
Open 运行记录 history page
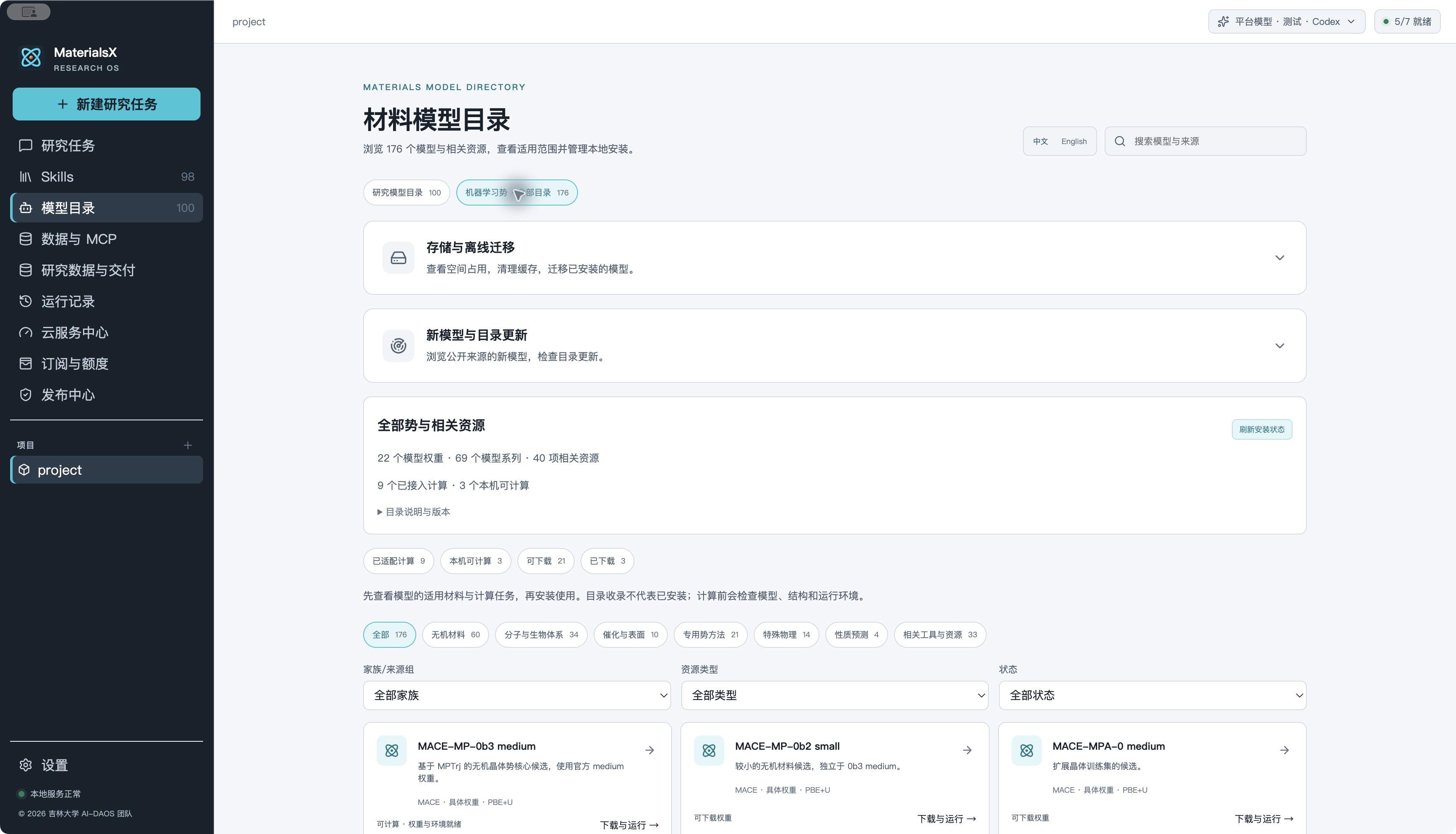coord(107,301)
